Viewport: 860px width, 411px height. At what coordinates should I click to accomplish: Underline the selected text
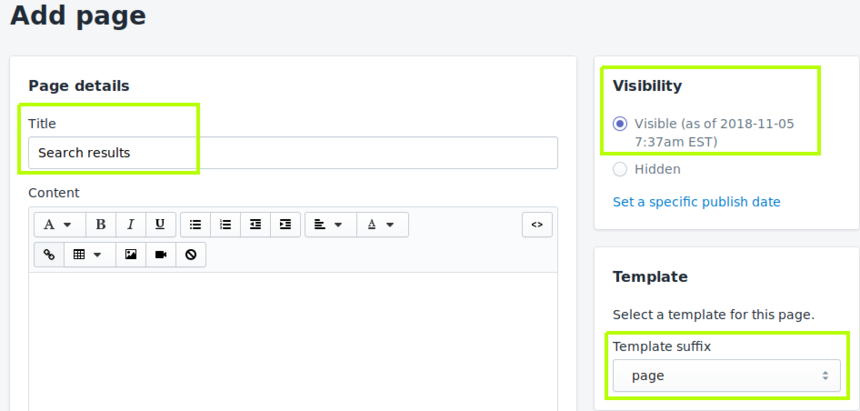161,224
